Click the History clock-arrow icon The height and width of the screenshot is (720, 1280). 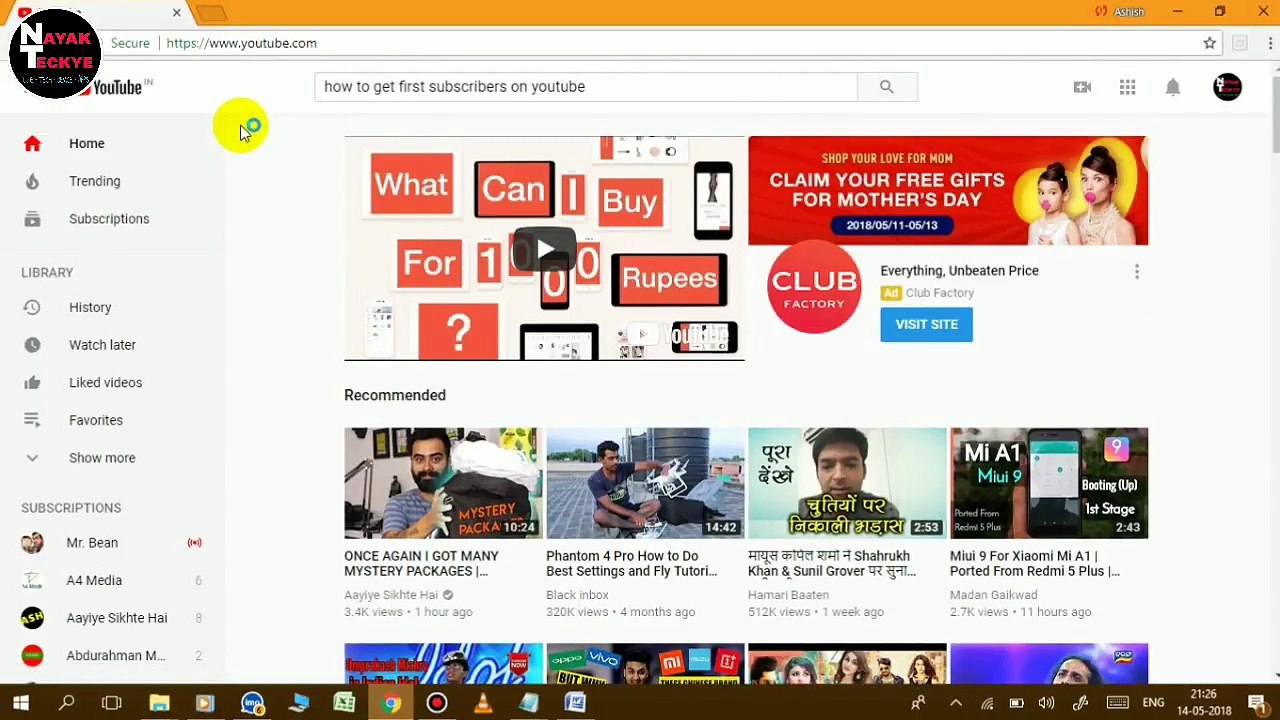tap(32, 307)
